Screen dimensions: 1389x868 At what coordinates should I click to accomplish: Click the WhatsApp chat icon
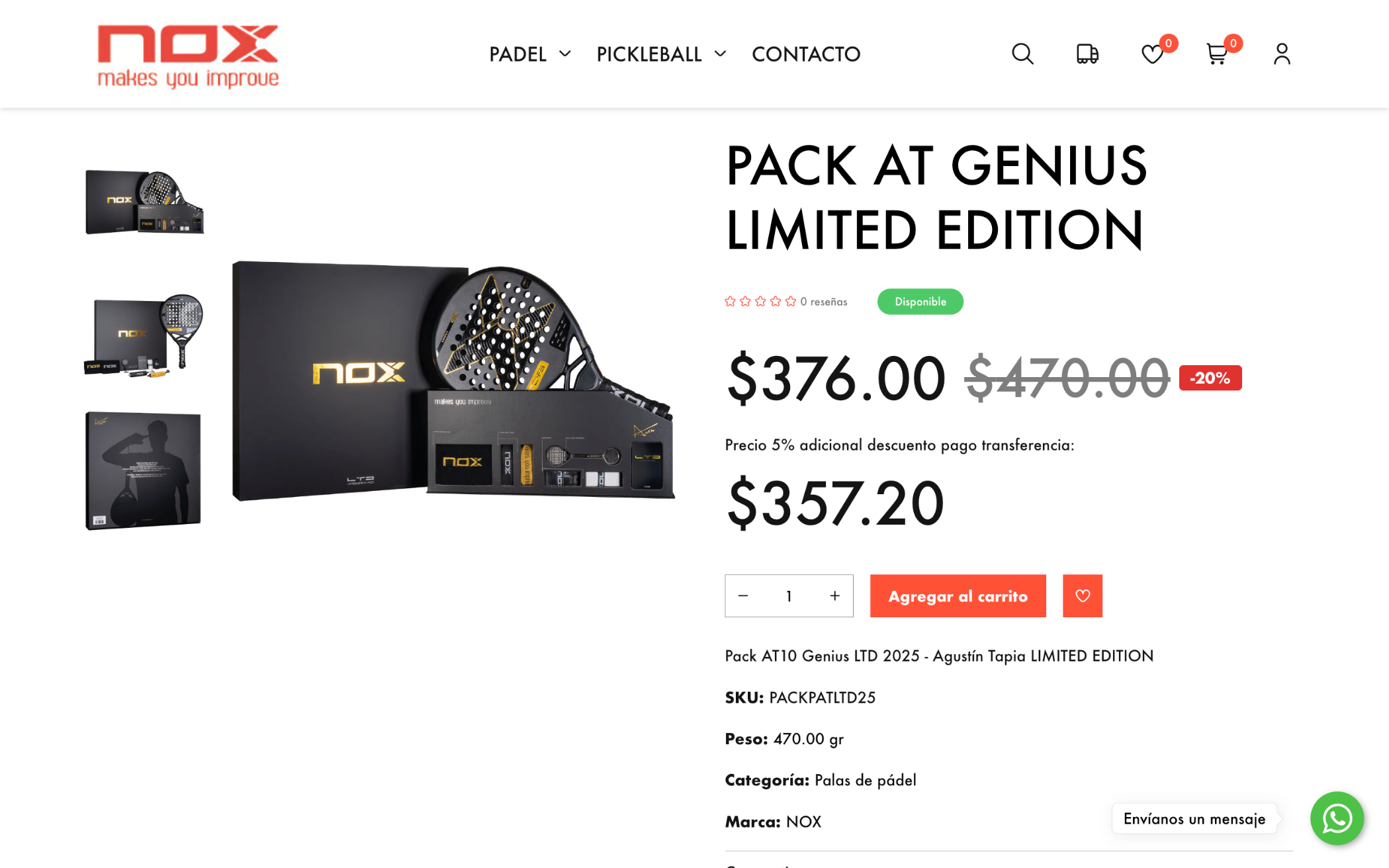pos(1337,818)
